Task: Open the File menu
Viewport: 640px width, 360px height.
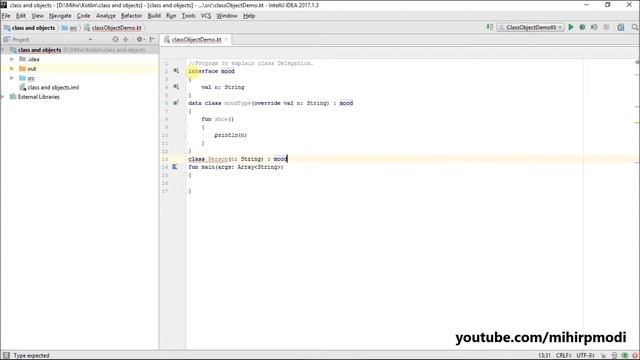Action: click(6, 16)
